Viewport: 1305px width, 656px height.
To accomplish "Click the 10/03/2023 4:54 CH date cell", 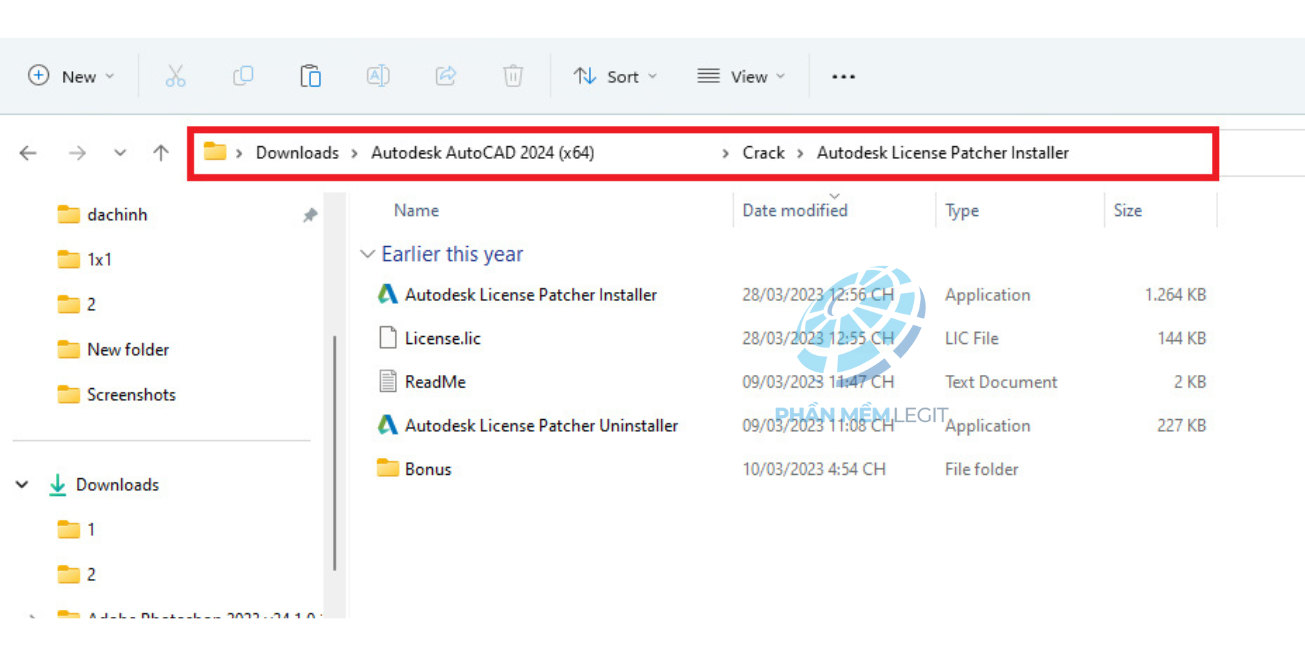I will click(x=814, y=469).
